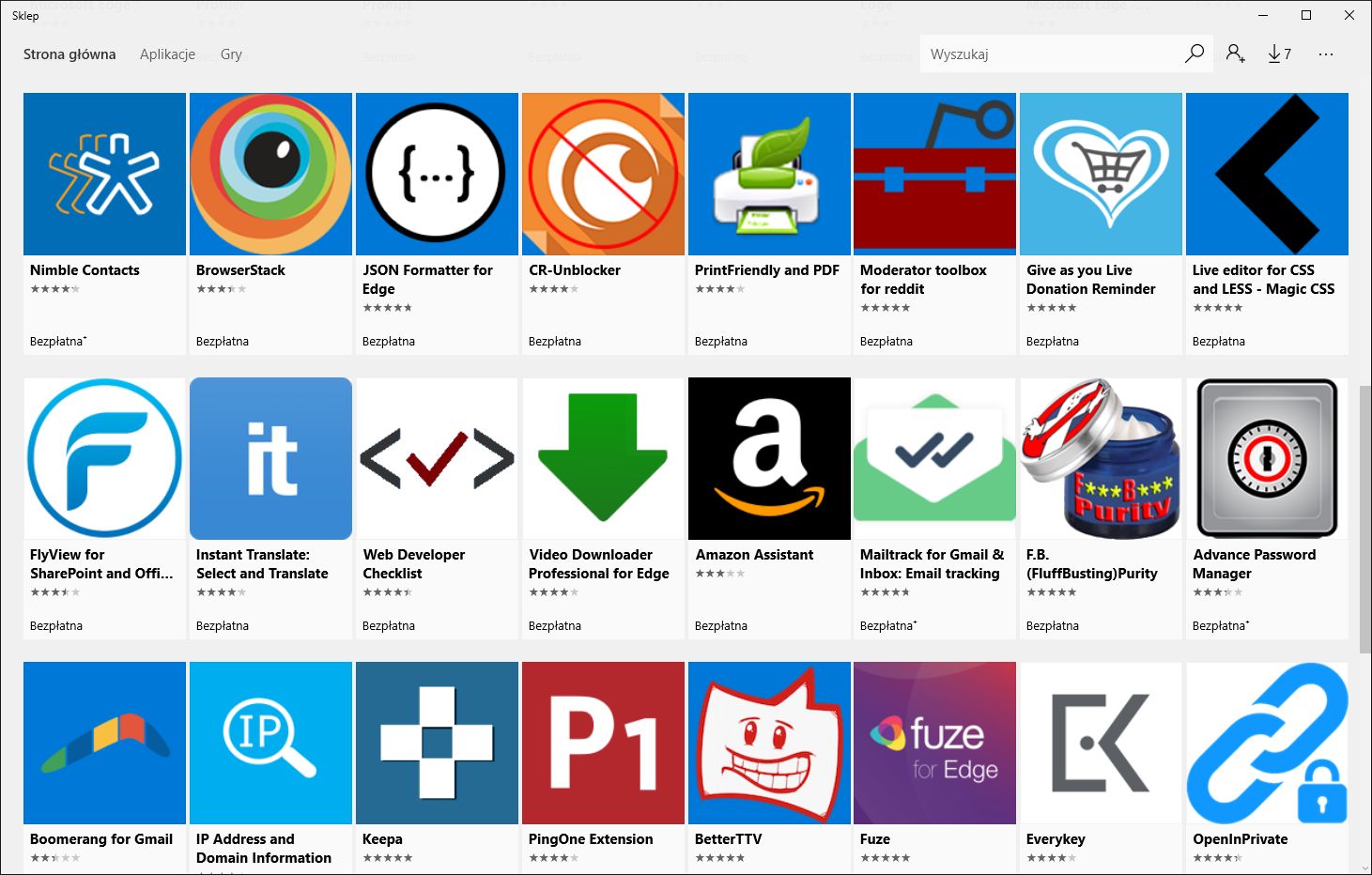Select the Advance Password Manager safe icon
The image size is (1372, 875).
[x=1267, y=458]
